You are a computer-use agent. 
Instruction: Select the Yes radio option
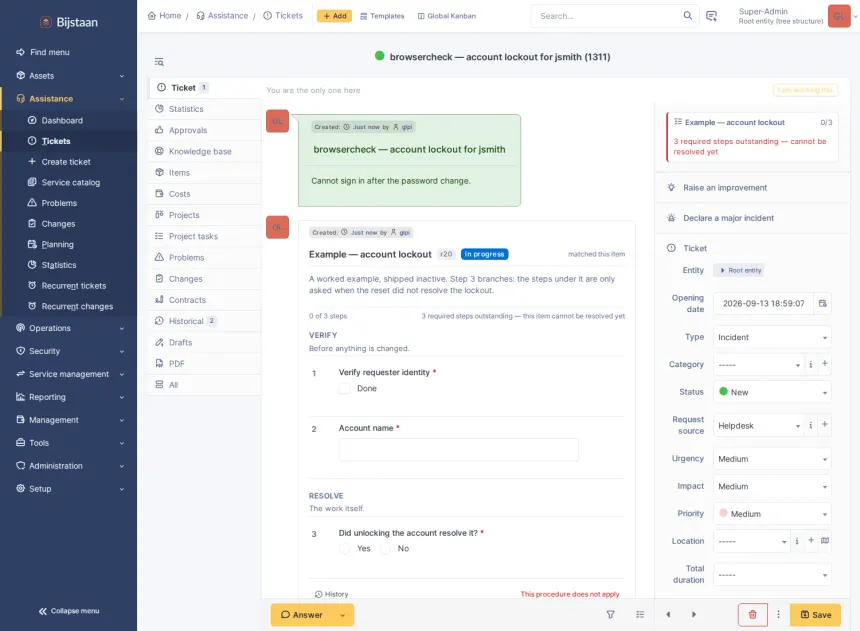[x=344, y=549]
